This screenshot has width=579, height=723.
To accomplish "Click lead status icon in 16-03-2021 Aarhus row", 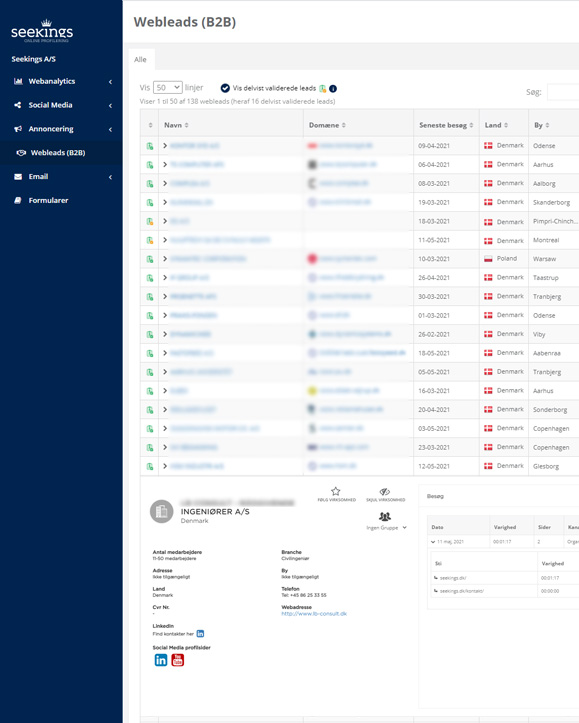I will point(150,391).
